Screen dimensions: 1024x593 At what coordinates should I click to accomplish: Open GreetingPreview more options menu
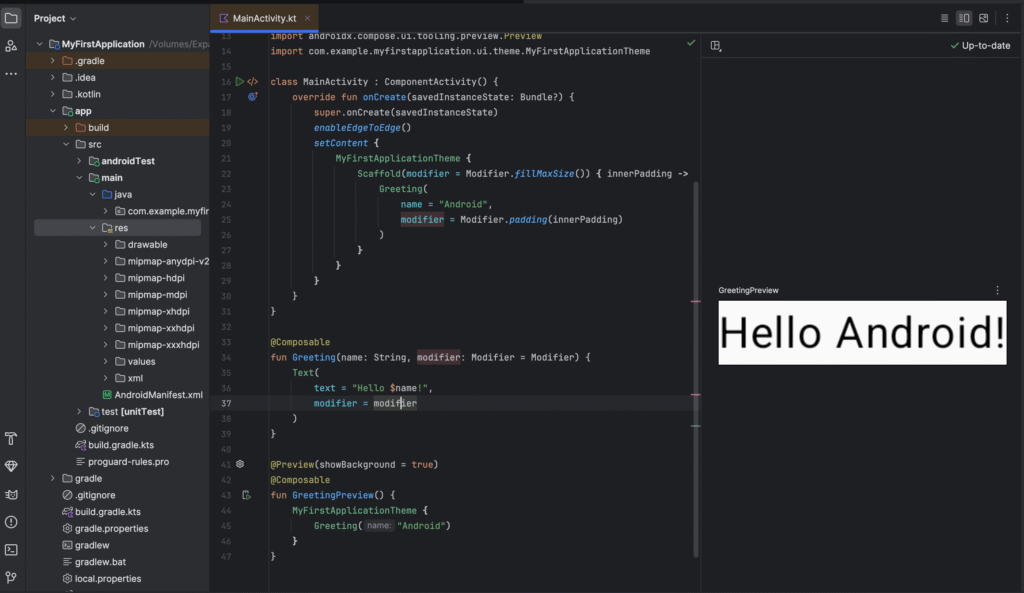[997, 291]
